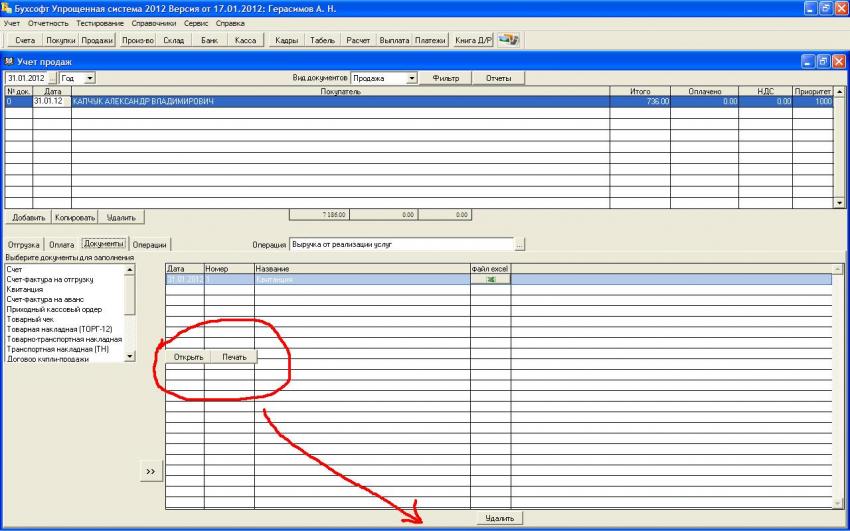Open the Касса toolbar section
The width and height of the screenshot is (850, 531).
(x=245, y=41)
